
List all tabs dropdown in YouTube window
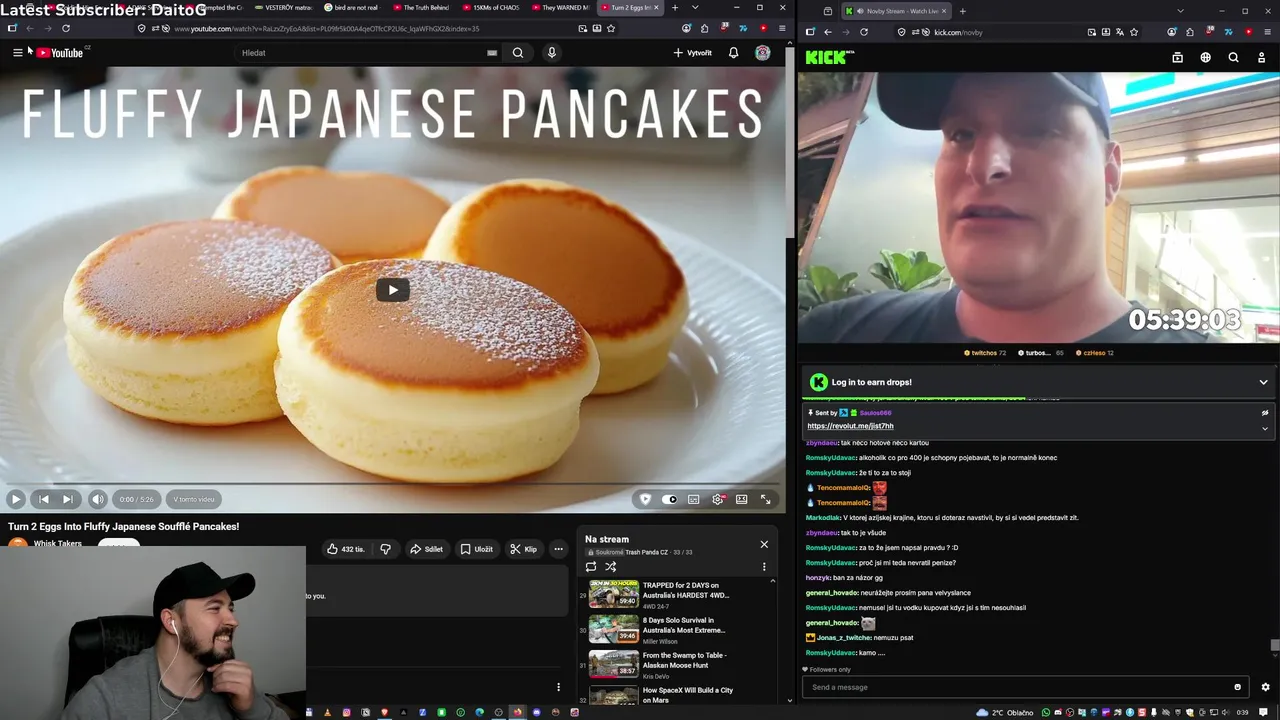pos(695,8)
